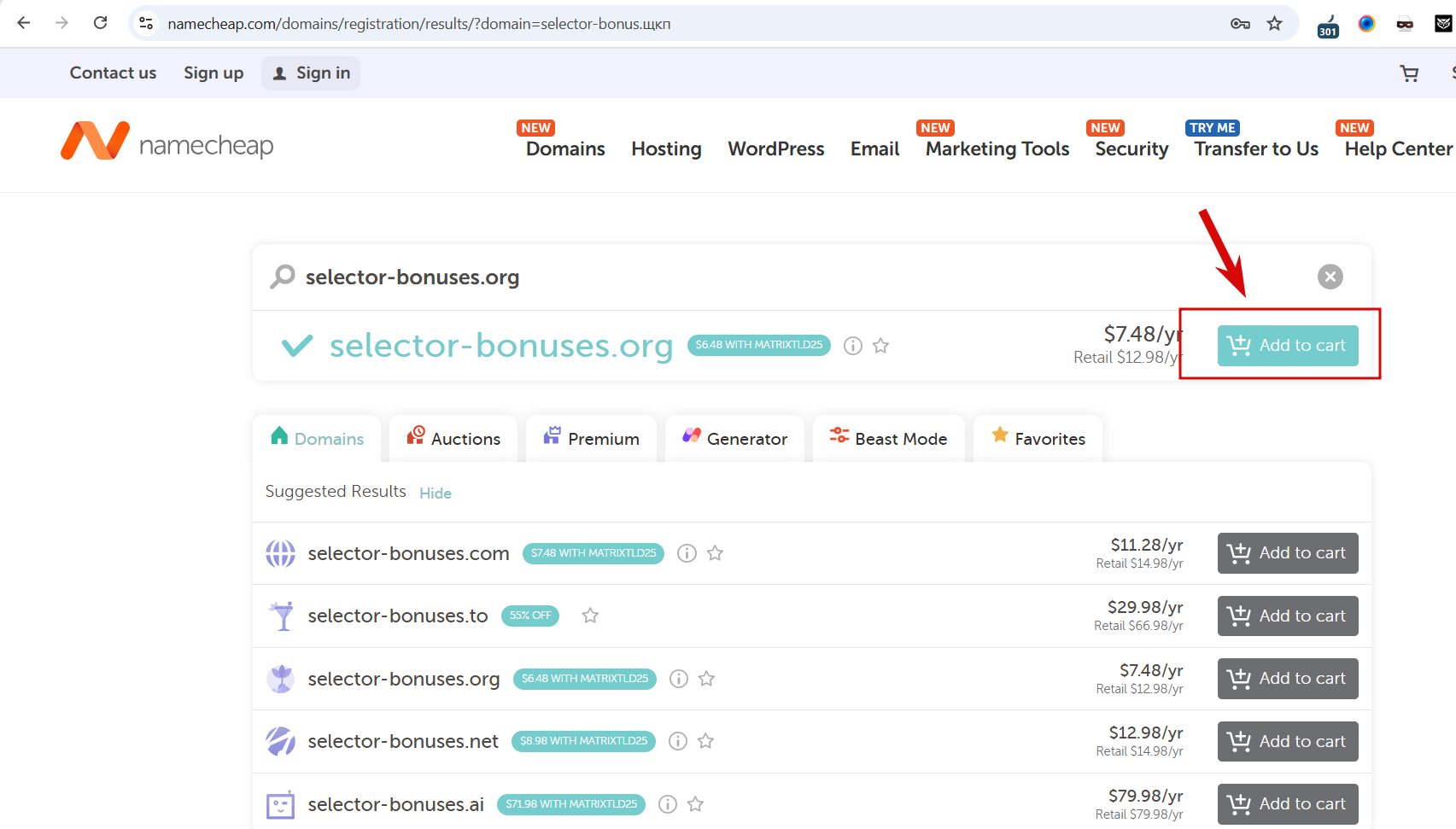The width and height of the screenshot is (1456, 829).
Task: Click the large selector-bonuses.org domain name
Action: click(501, 346)
